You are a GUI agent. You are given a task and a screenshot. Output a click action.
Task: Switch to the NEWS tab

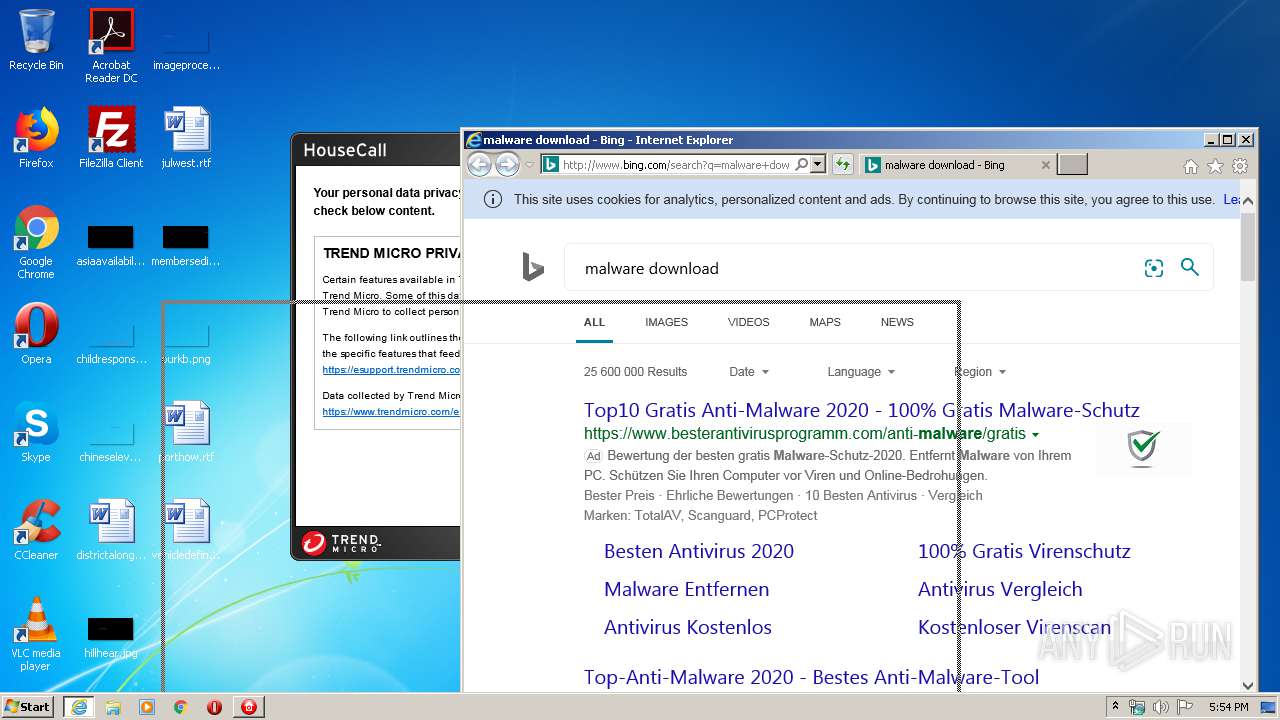click(x=897, y=322)
